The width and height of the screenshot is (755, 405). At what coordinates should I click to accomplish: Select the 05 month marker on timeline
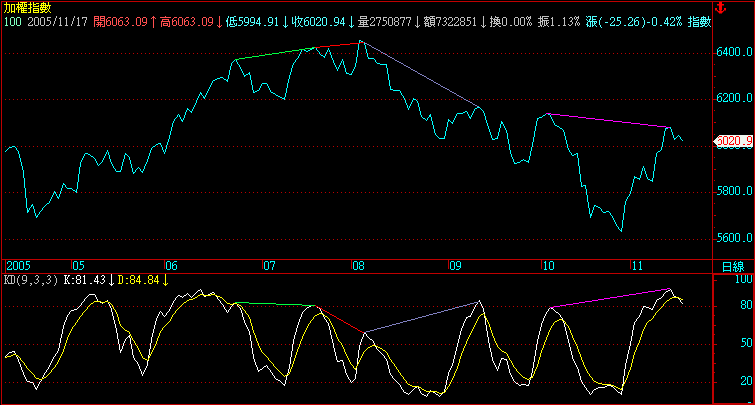pyautogui.click(x=78, y=266)
